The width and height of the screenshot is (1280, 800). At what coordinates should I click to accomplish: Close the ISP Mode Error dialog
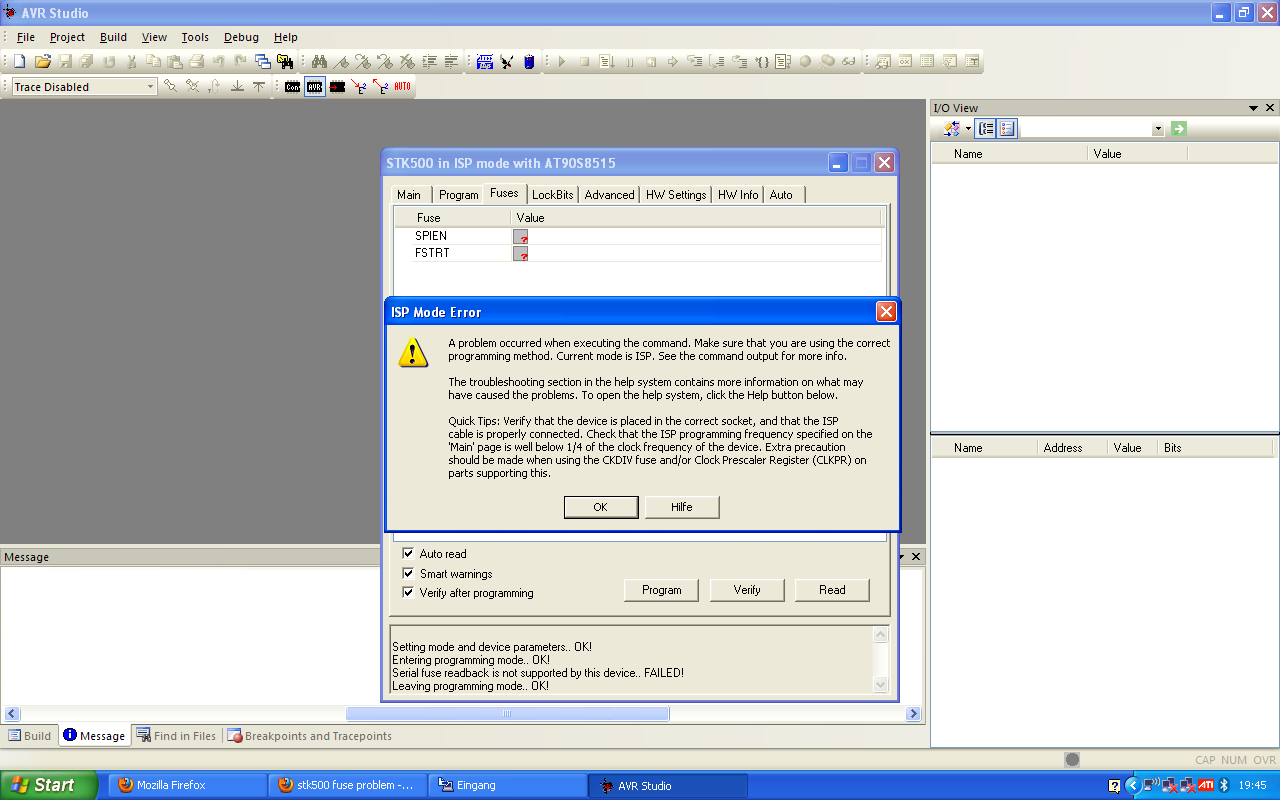coord(886,312)
